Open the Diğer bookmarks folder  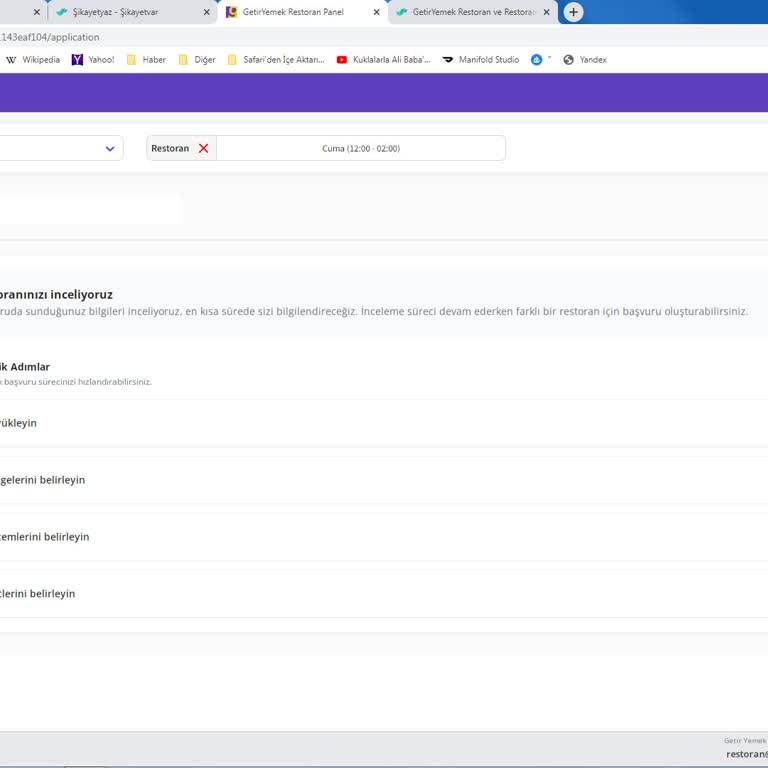(x=197, y=60)
